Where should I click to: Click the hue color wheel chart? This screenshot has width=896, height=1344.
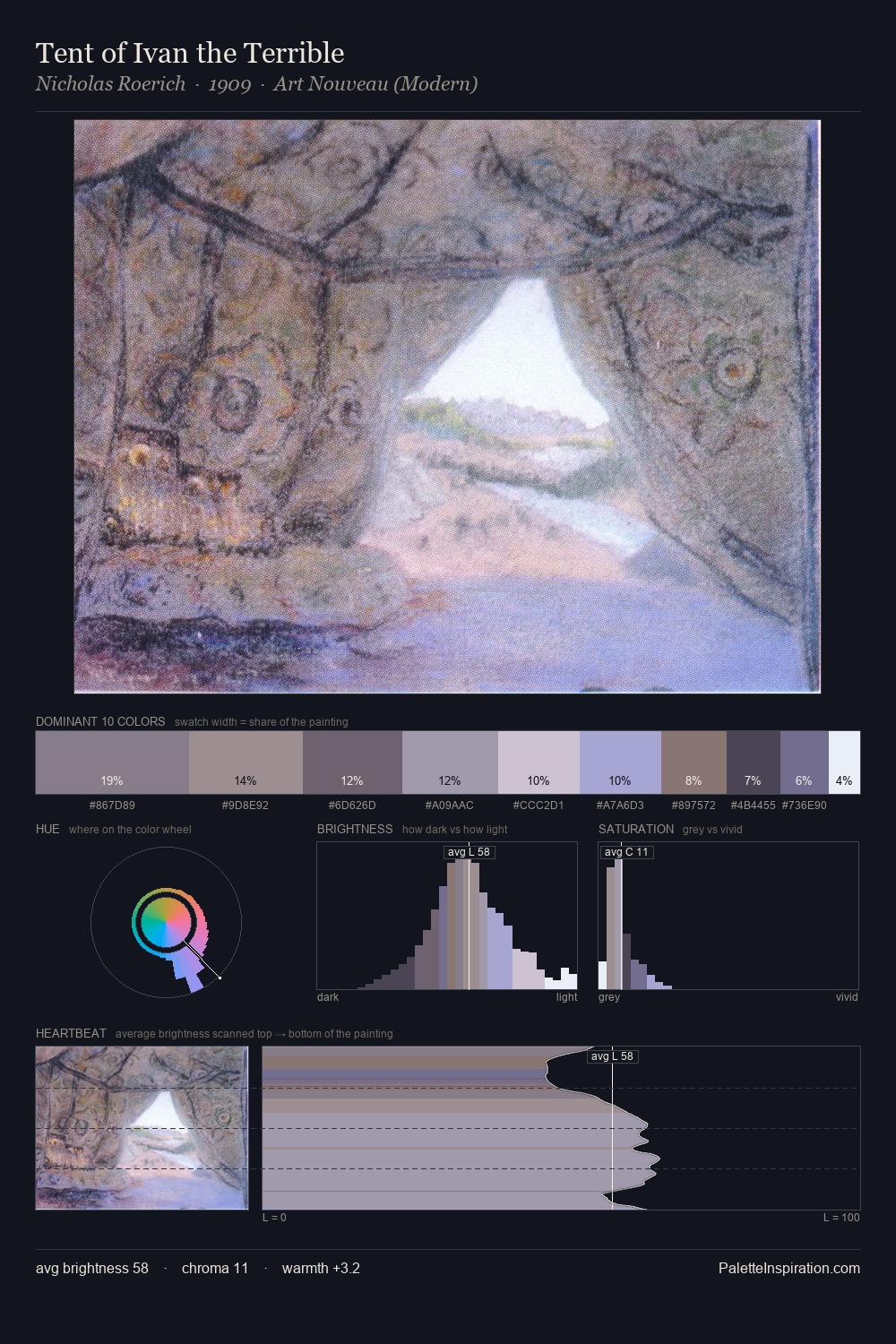[x=167, y=922]
